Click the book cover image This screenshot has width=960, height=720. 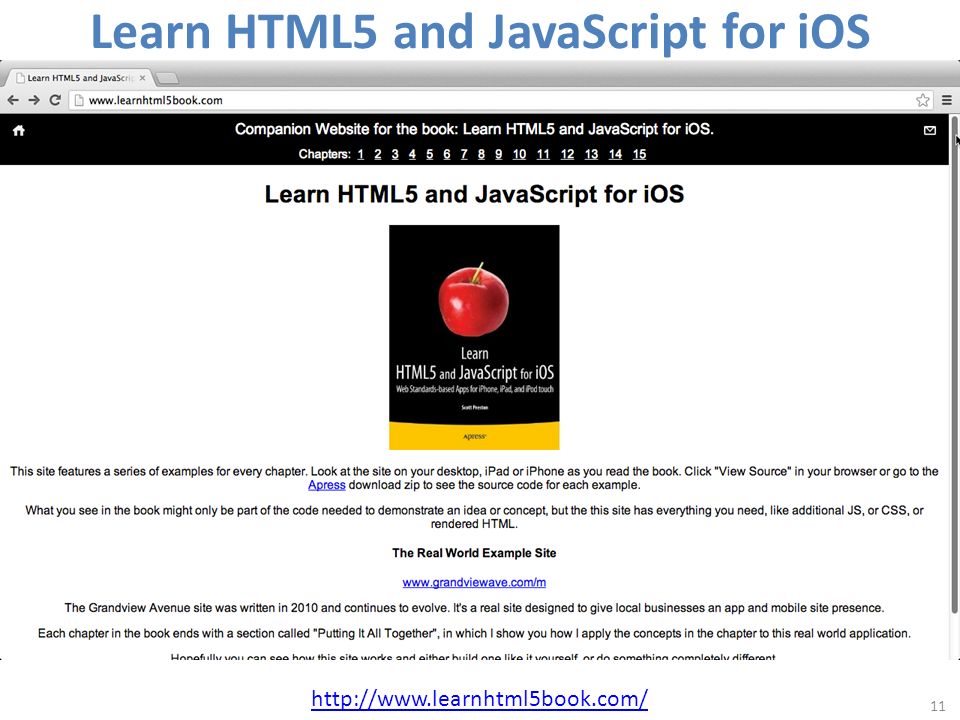pos(474,337)
